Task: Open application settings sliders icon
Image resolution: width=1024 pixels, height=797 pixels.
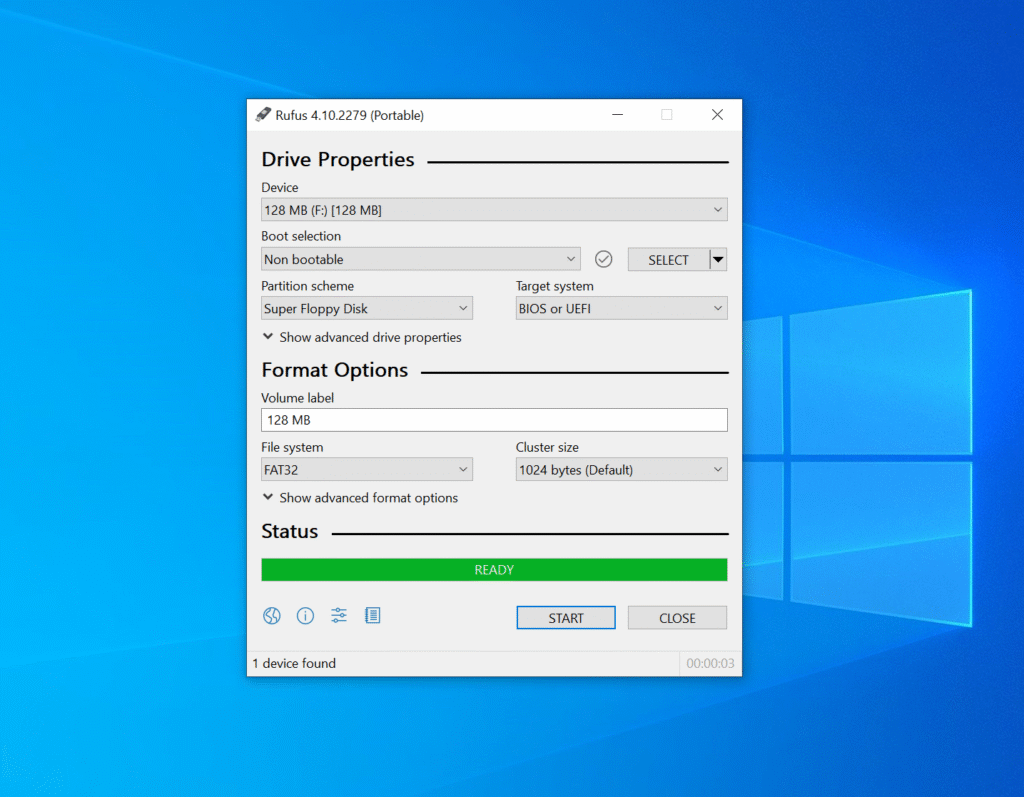Action: 339,616
